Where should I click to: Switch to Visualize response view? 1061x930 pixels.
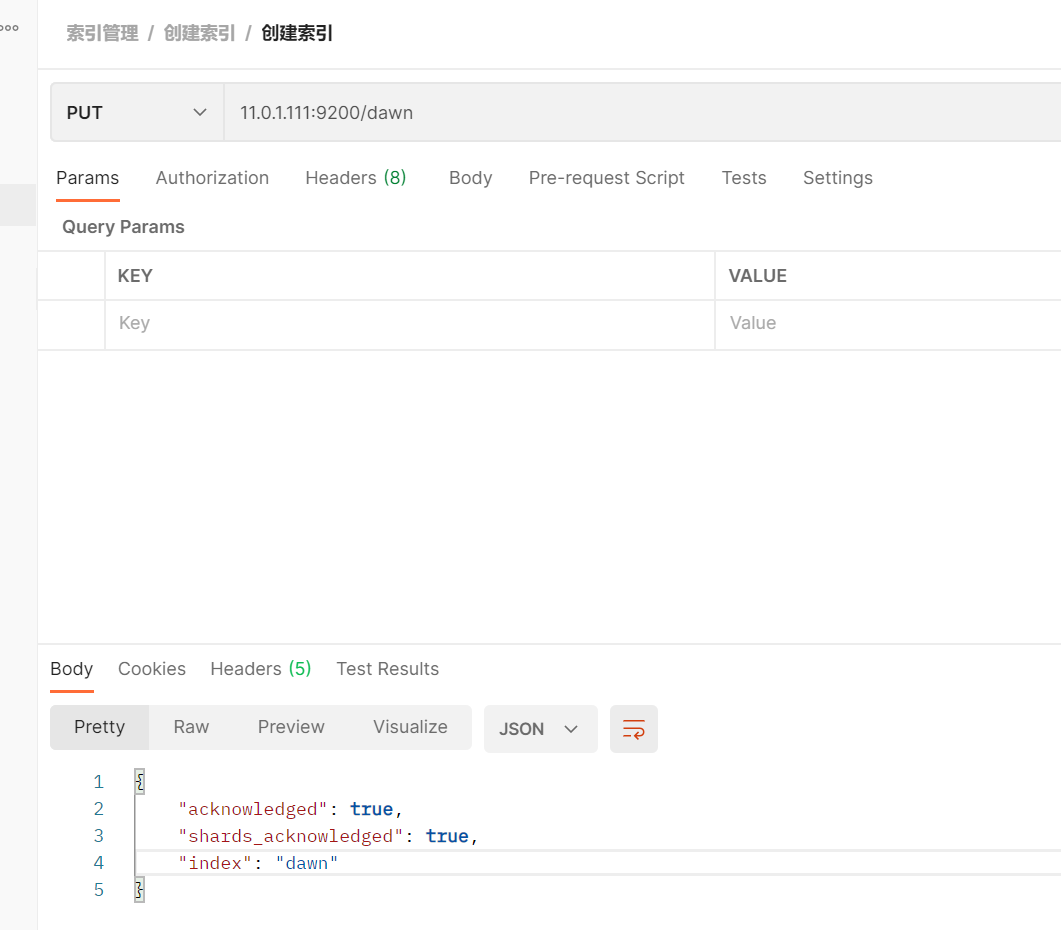[410, 727]
